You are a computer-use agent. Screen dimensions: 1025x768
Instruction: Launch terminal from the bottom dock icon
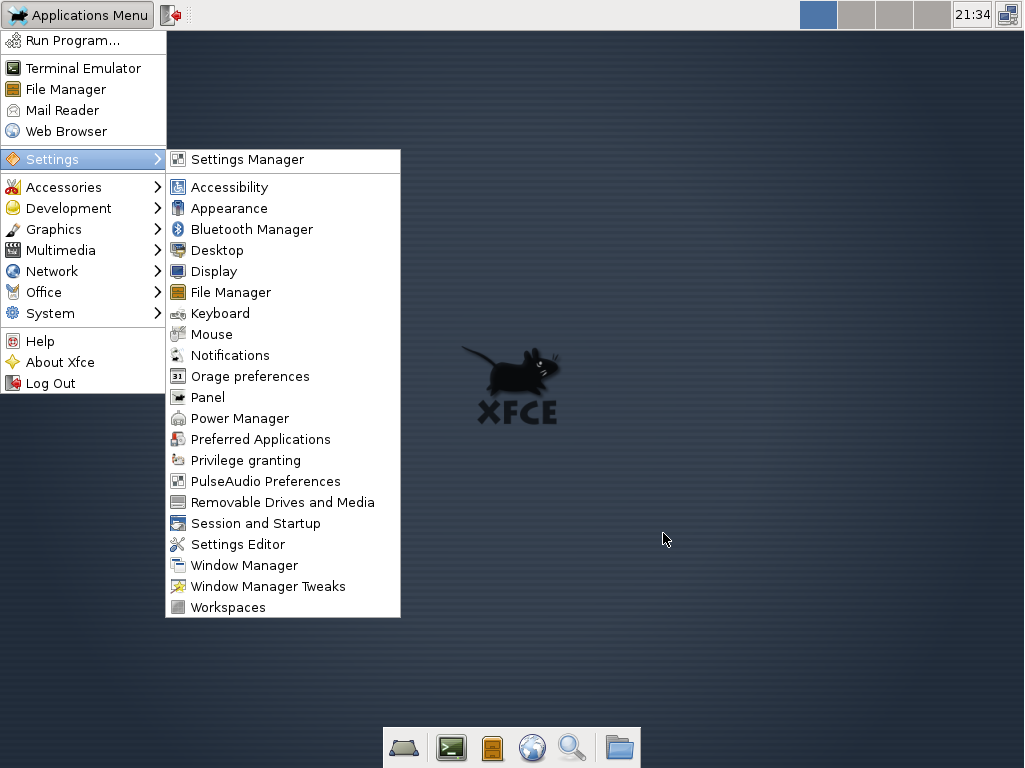(451, 748)
